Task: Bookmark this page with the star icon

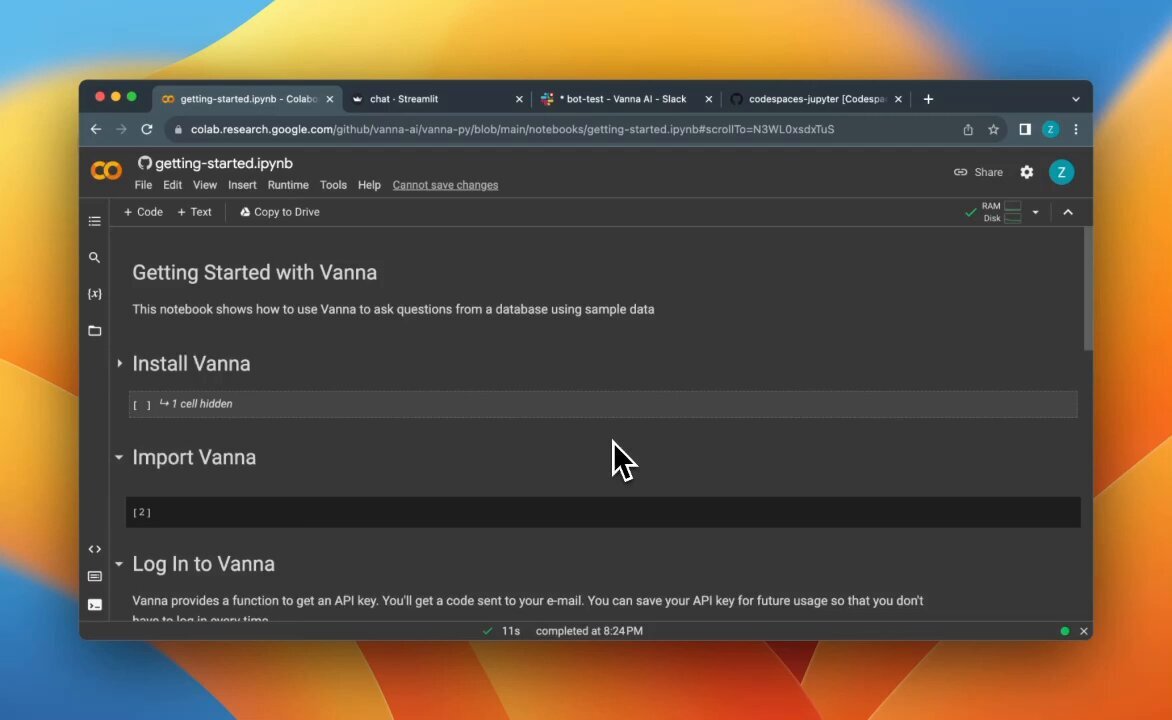Action: [993, 129]
